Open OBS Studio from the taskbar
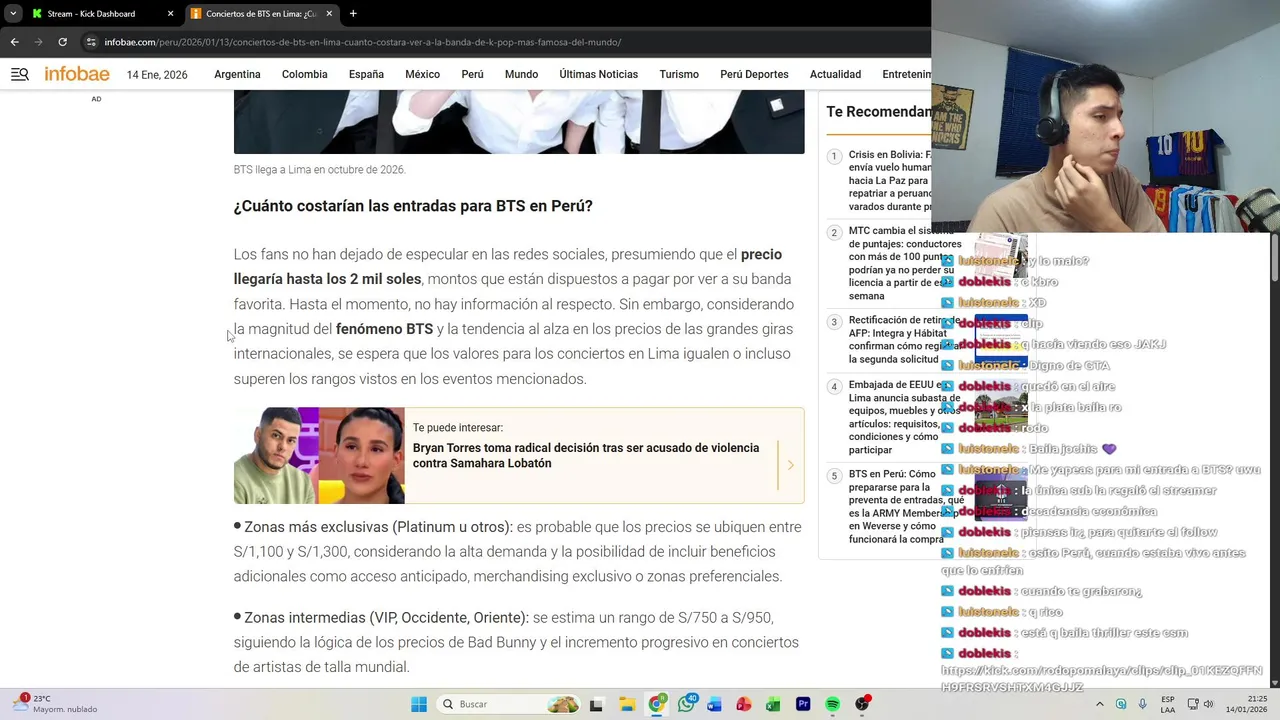This screenshot has height=720, width=1280. [862, 704]
